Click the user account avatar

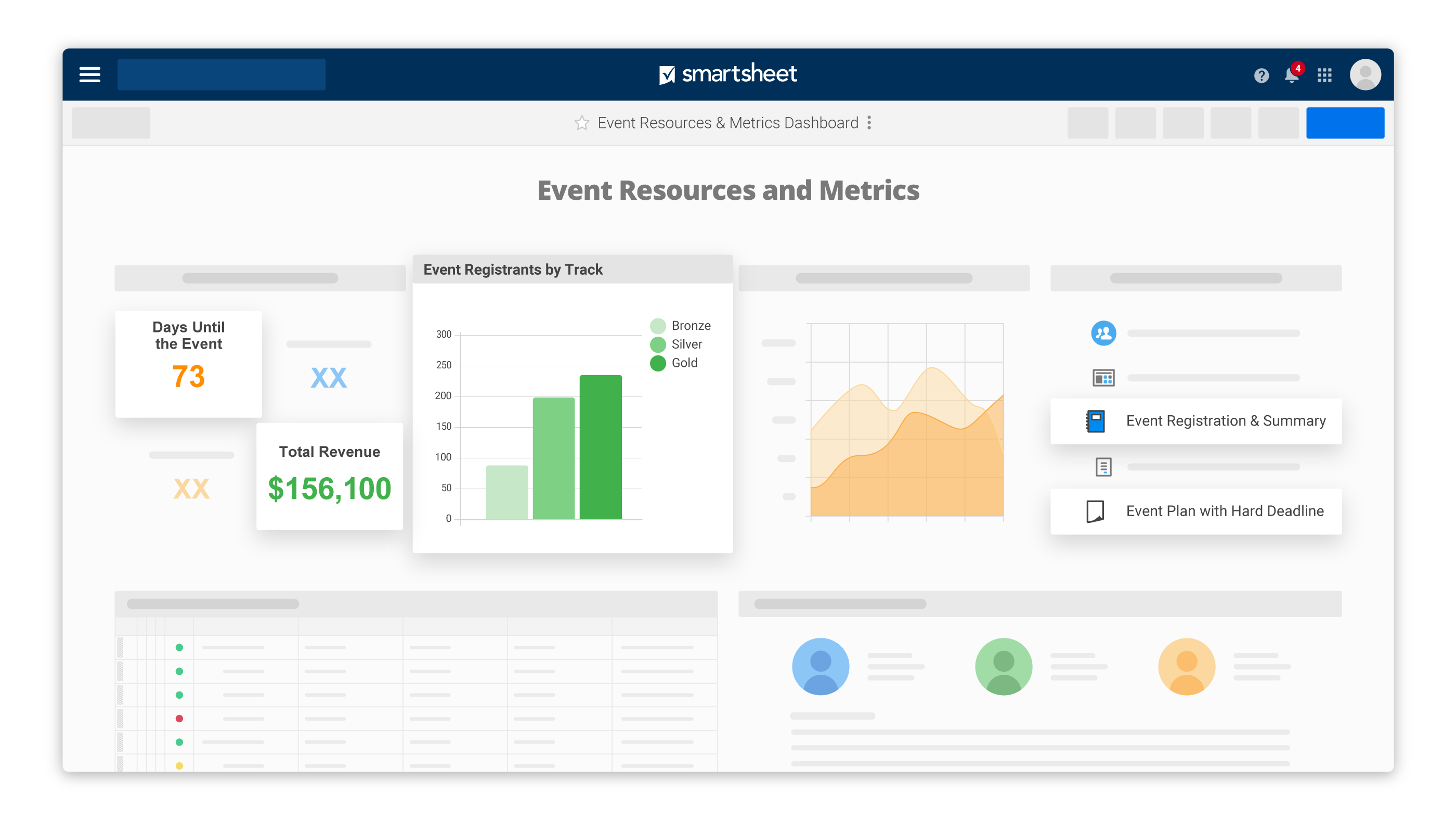(x=1365, y=74)
